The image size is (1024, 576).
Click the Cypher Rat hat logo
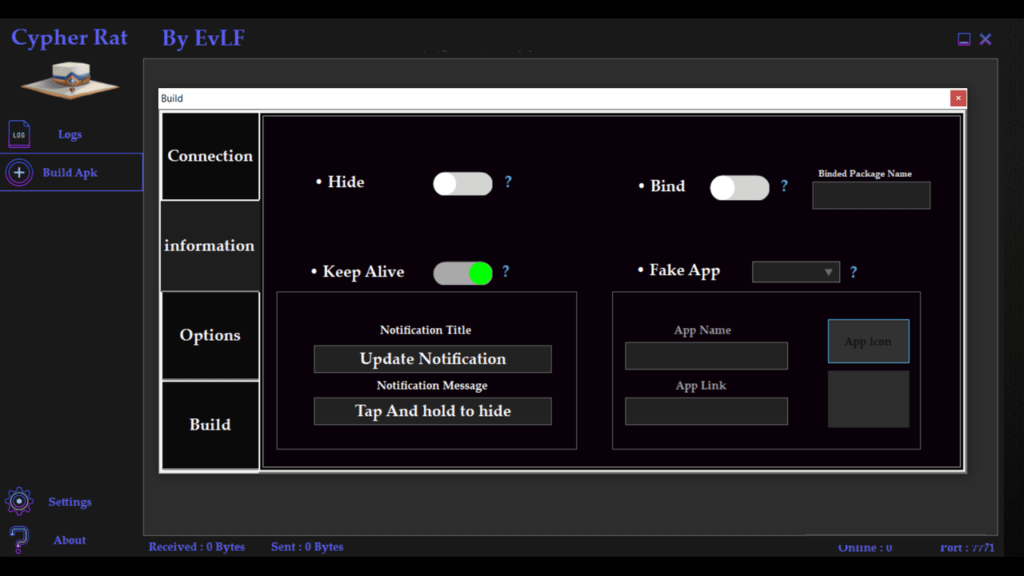click(x=70, y=80)
